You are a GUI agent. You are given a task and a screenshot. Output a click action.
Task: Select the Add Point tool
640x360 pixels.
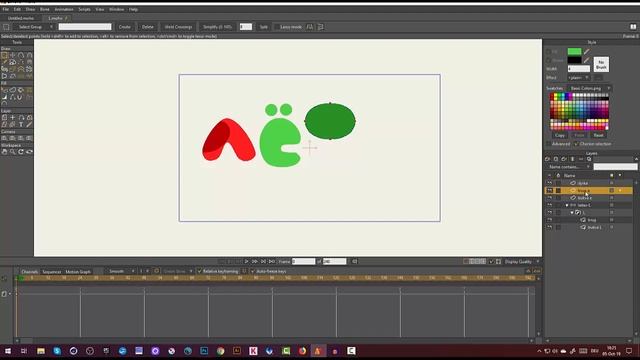[21, 55]
